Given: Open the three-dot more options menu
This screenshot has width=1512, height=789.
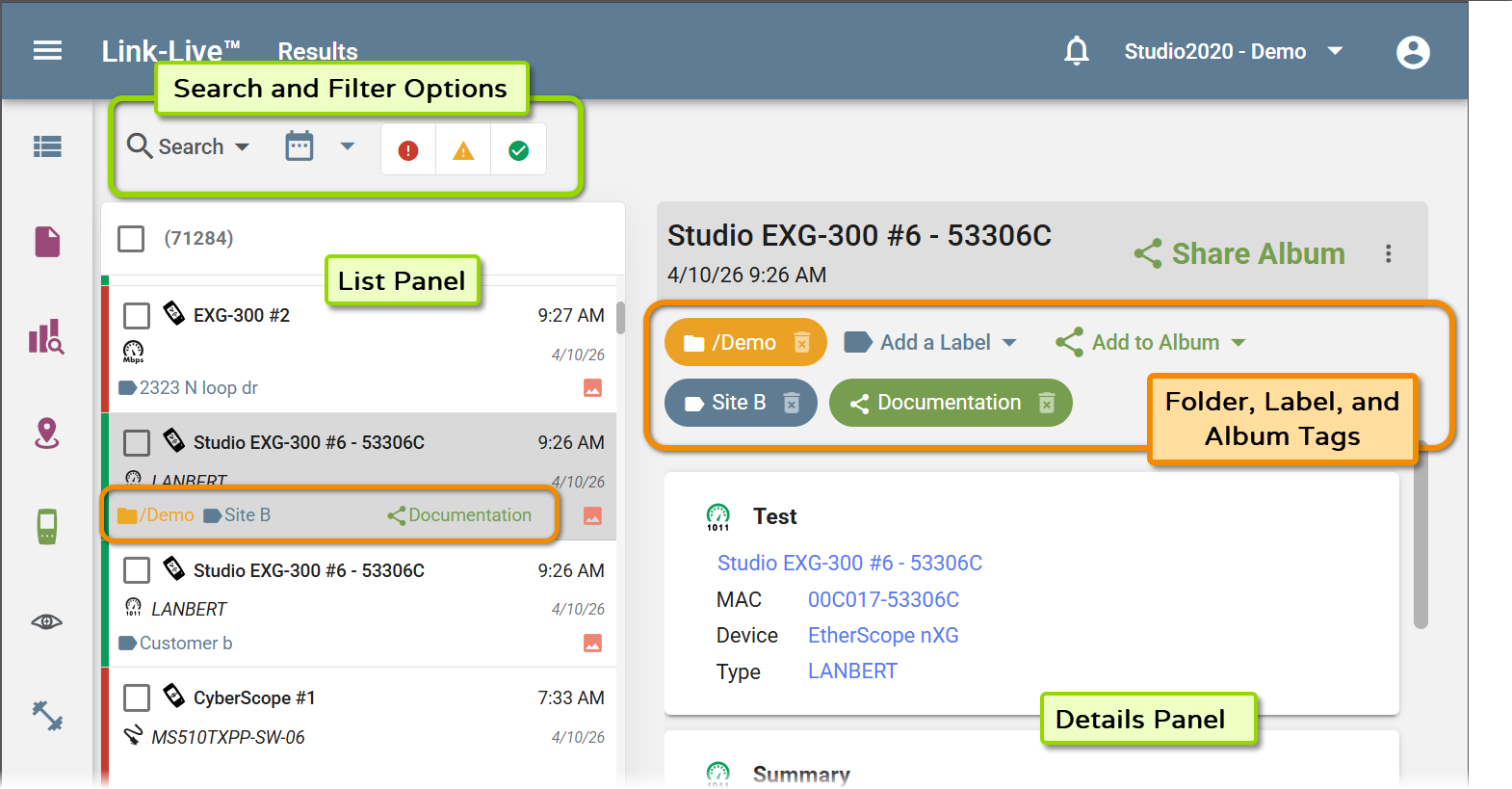Looking at the screenshot, I should (1388, 253).
